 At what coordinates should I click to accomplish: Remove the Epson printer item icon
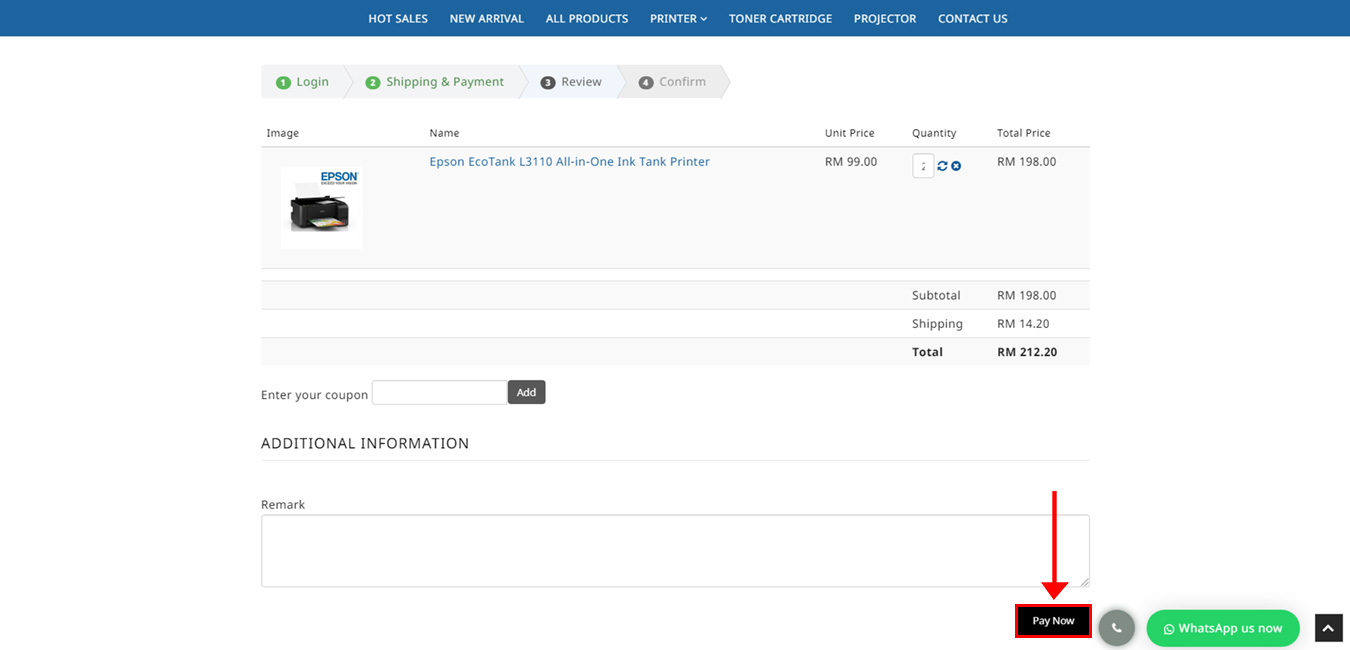[956, 166]
